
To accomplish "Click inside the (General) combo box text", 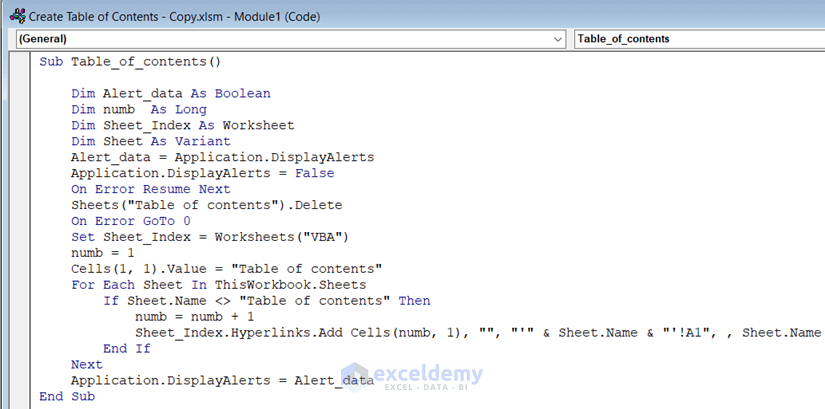I will point(284,39).
